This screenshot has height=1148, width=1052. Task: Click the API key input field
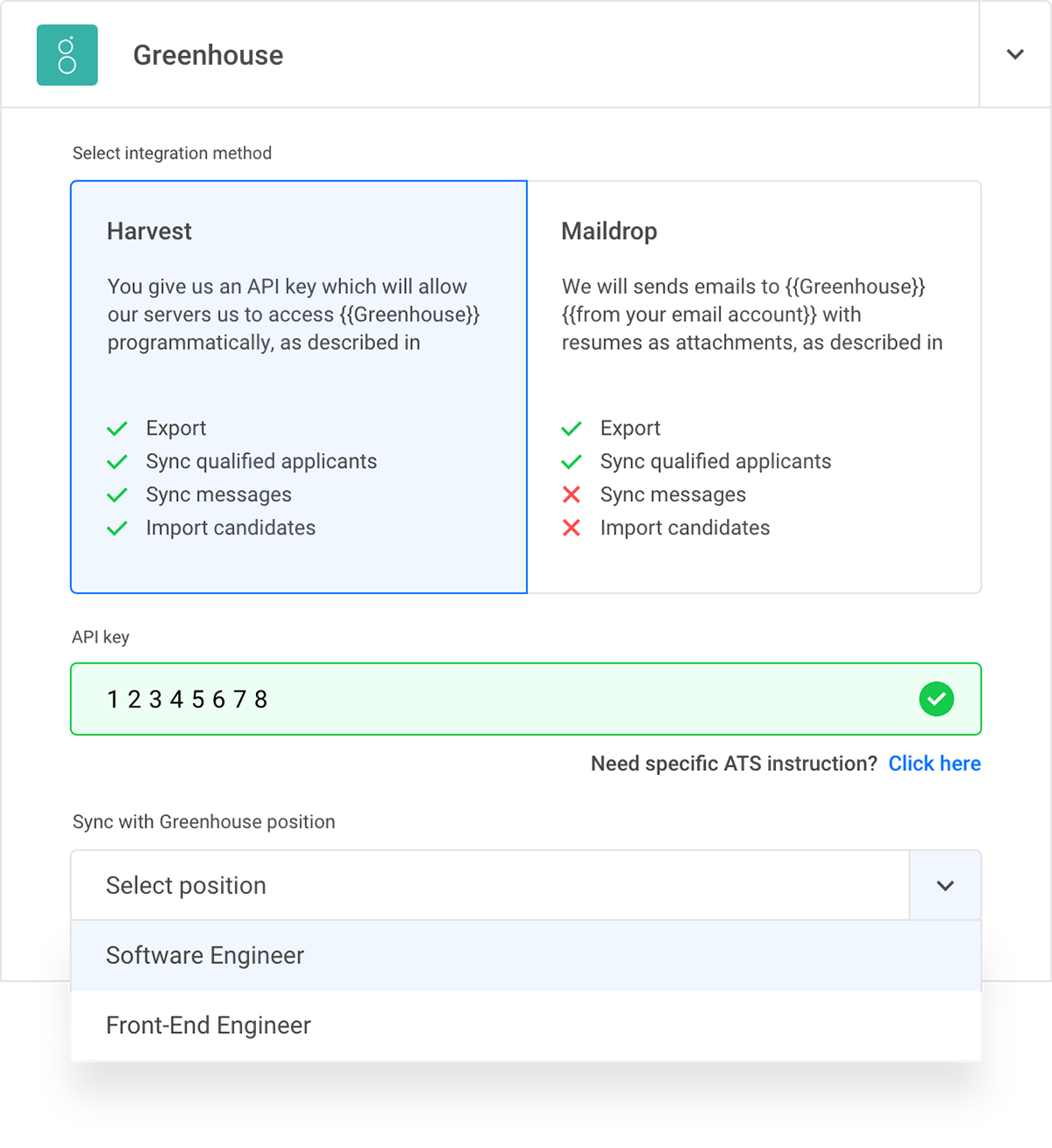pyautogui.click(x=526, y=699)
